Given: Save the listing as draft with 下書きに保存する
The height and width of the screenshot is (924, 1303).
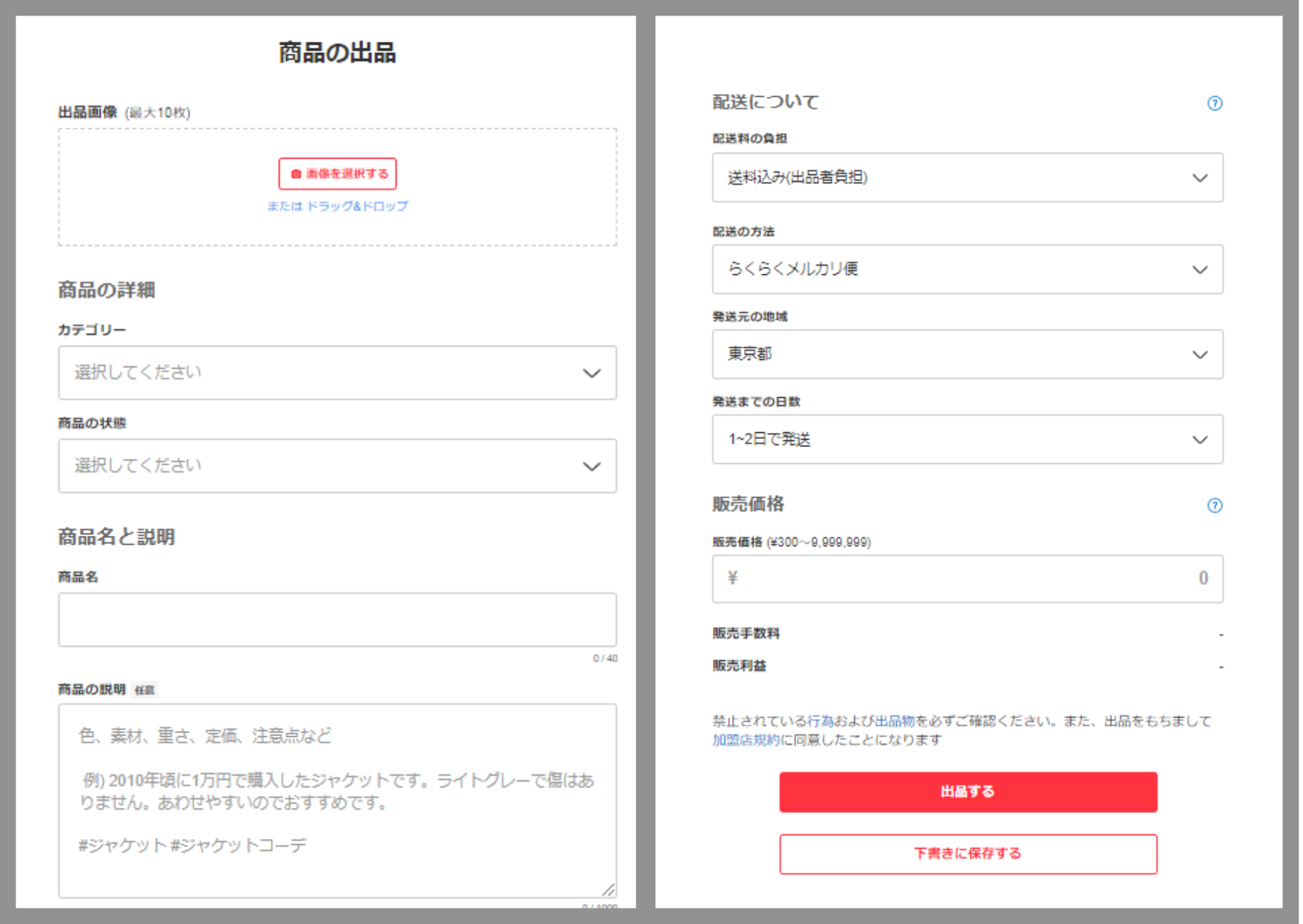Looking at the screenshot, I should tap(967, 854).
